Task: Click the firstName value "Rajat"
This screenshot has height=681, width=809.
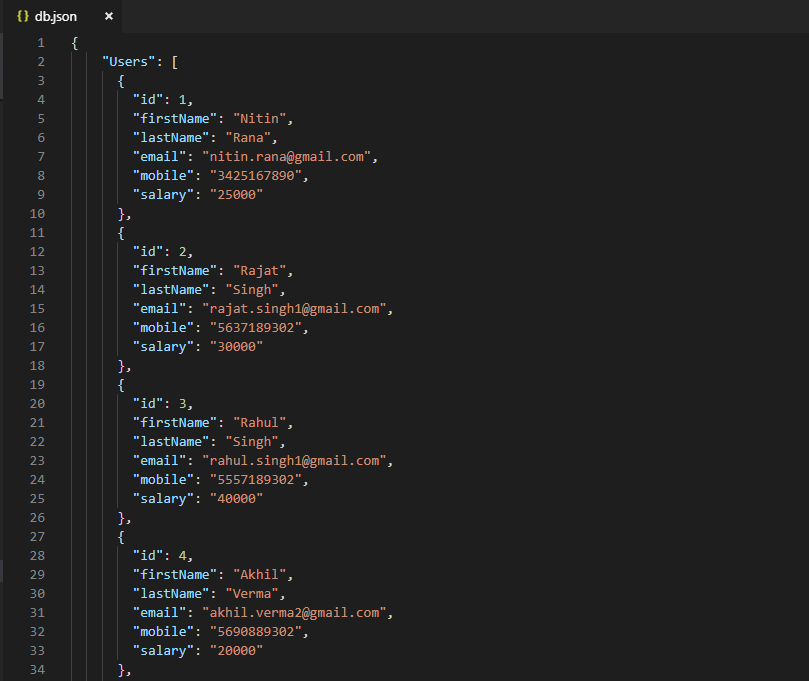Action: (x=260, y=270)
